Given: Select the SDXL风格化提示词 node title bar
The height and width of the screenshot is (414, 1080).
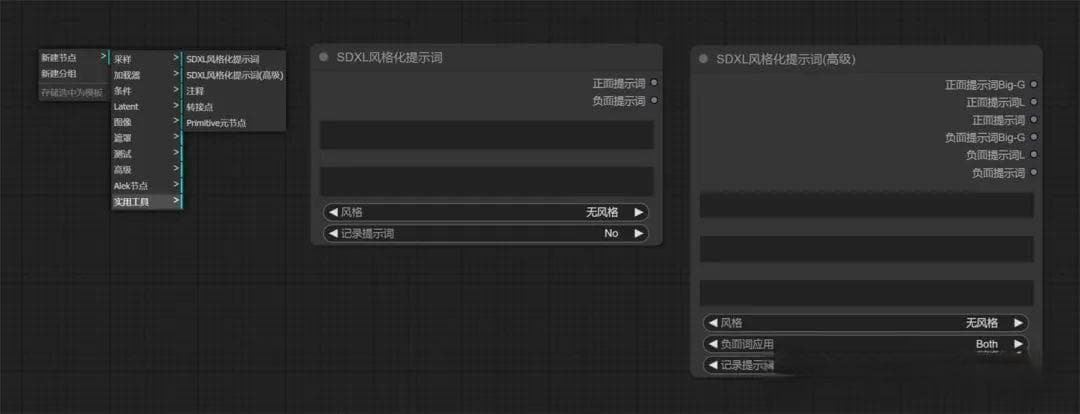Looking at the screenshot, I should (x=486, y=57).
